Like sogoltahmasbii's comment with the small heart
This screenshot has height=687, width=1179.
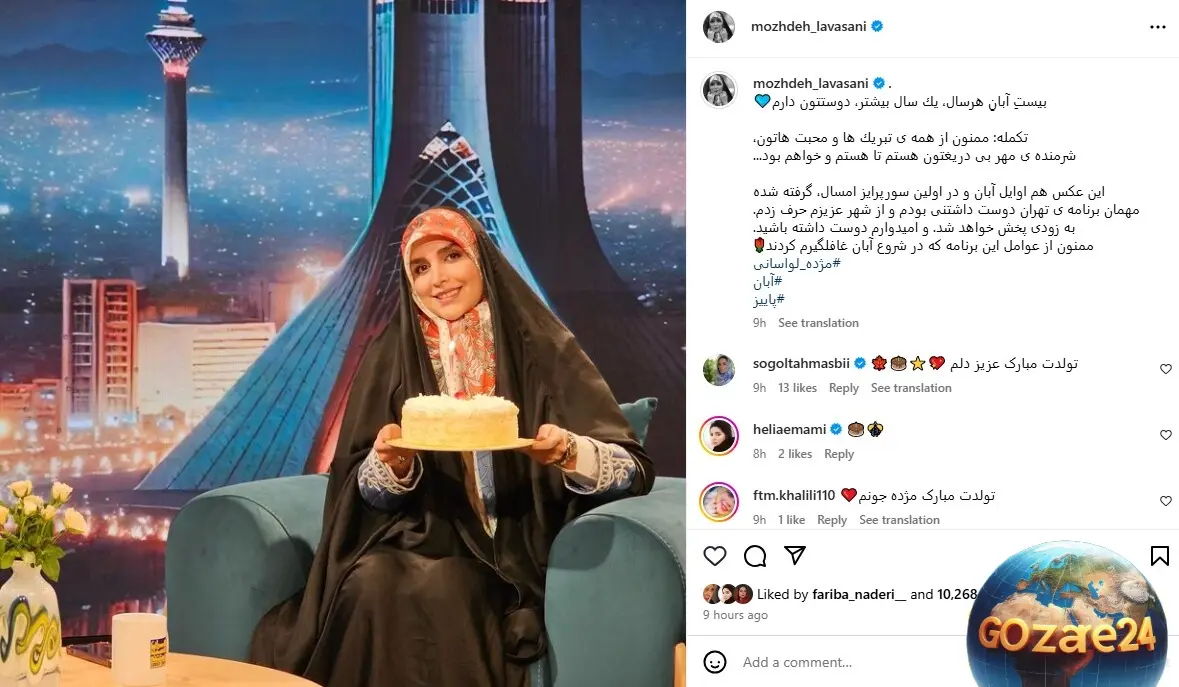pos(1165,369)
